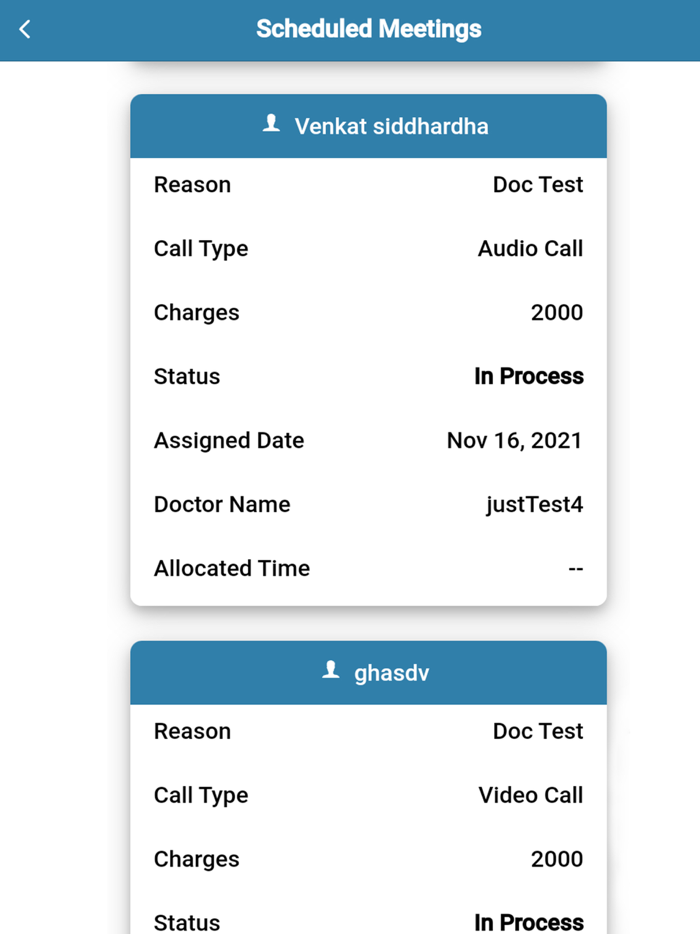Click the Doc Test reason in ghasdv's card
This screenshot has height=934, width=700.
(537, 732)
